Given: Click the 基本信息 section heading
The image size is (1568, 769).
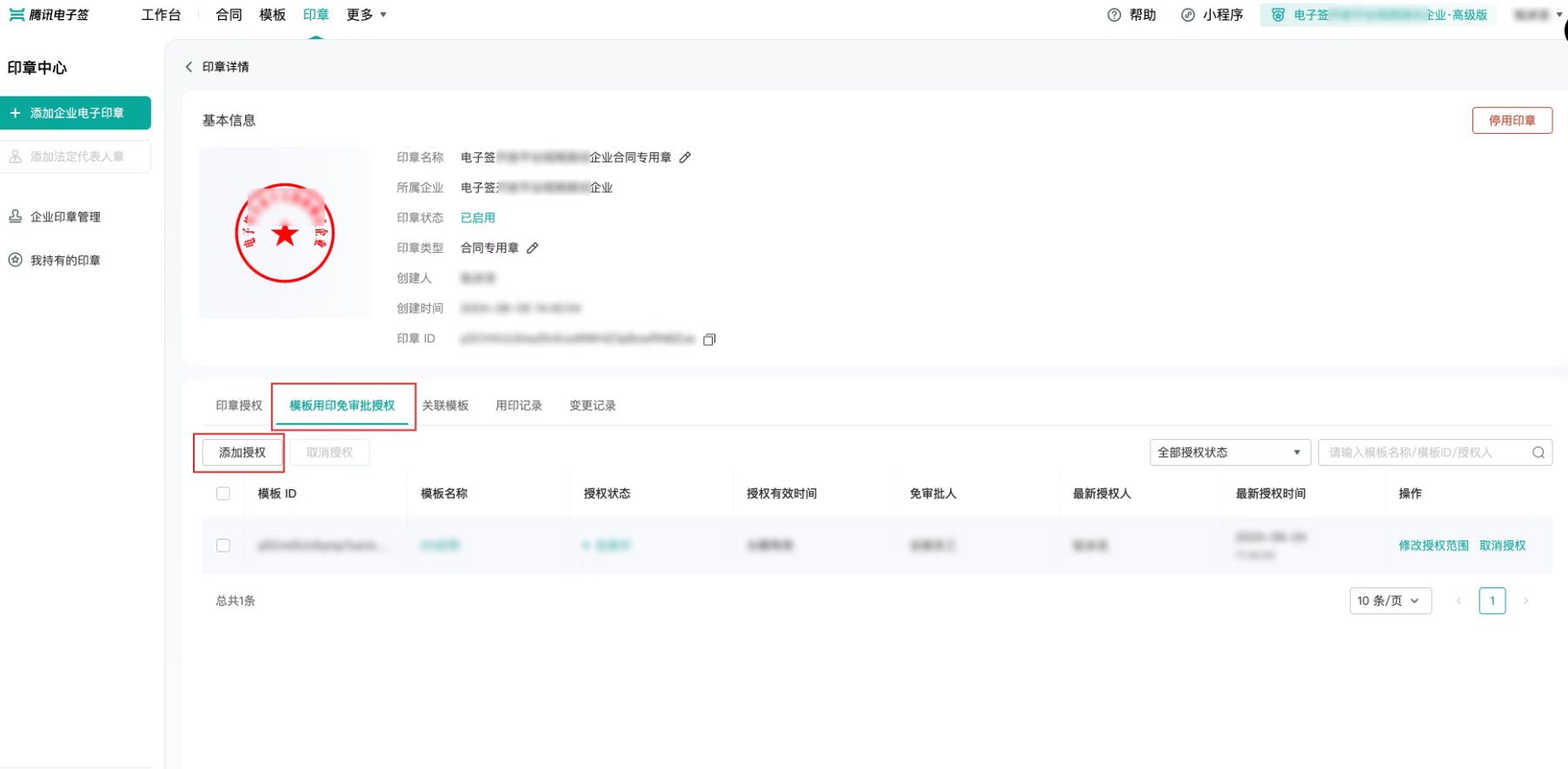Looking at the screenshot, I should tap(229, 121).
